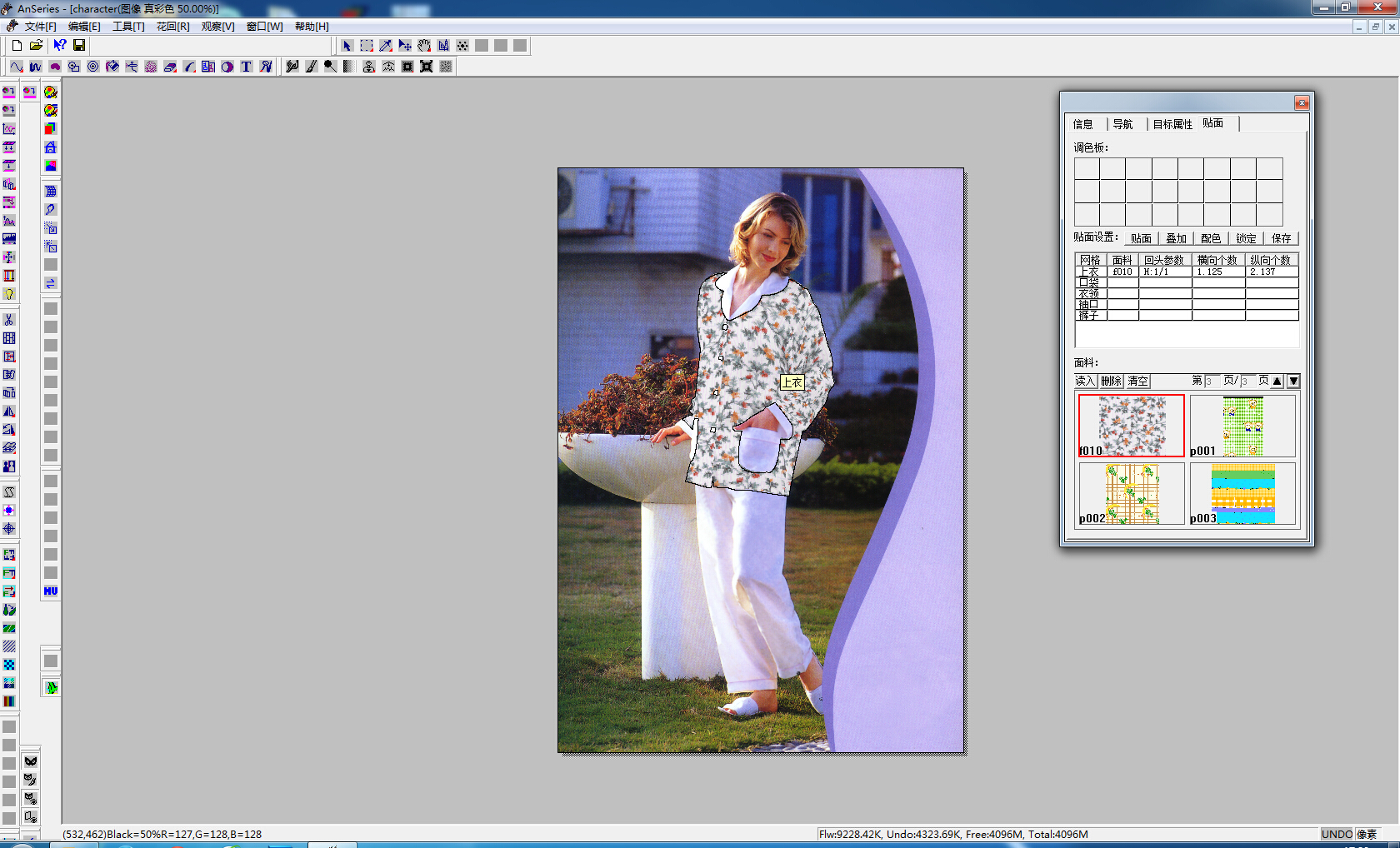Click the first empty swatch in 调色板
Screen dimensions: 1400x848
1087,169
